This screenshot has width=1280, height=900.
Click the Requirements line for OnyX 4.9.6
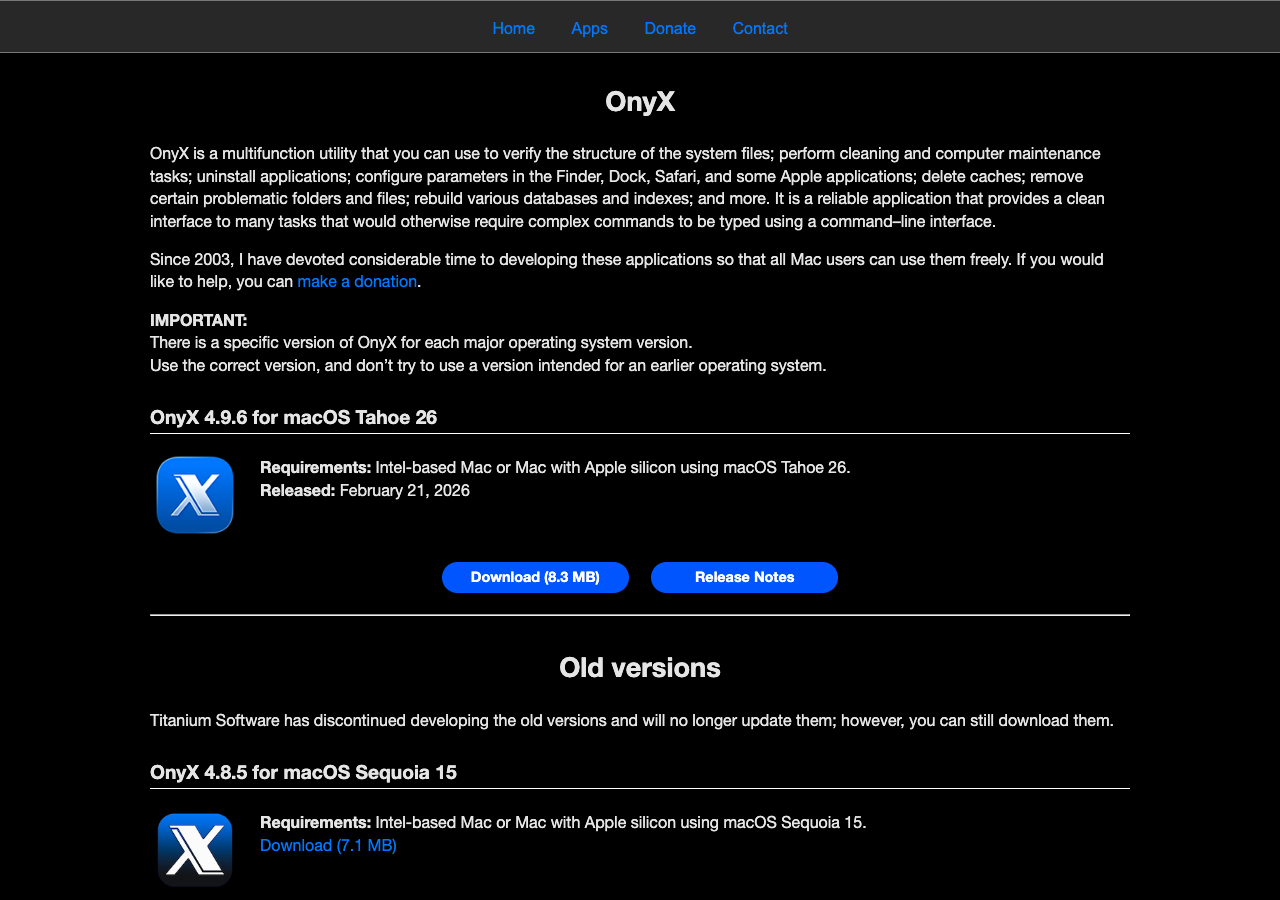click(555, 467)
